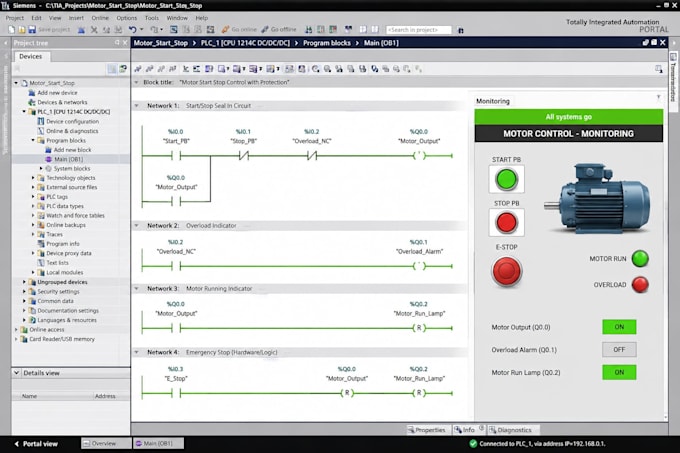680x453 pixels.
Task: Click the green connected status check icon
Action: click(x=473, y=443)
